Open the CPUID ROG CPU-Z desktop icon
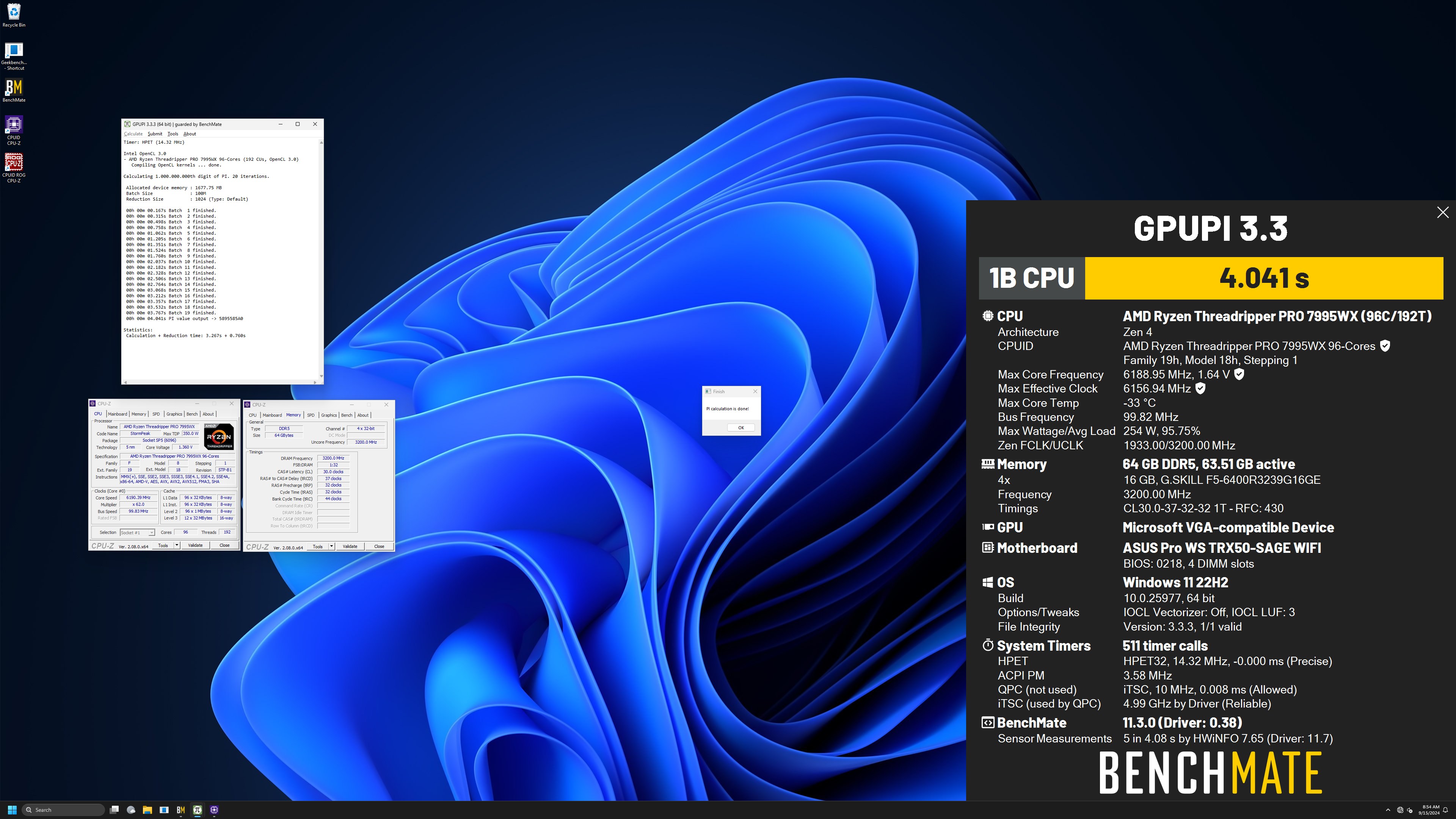 click(14, 168)
